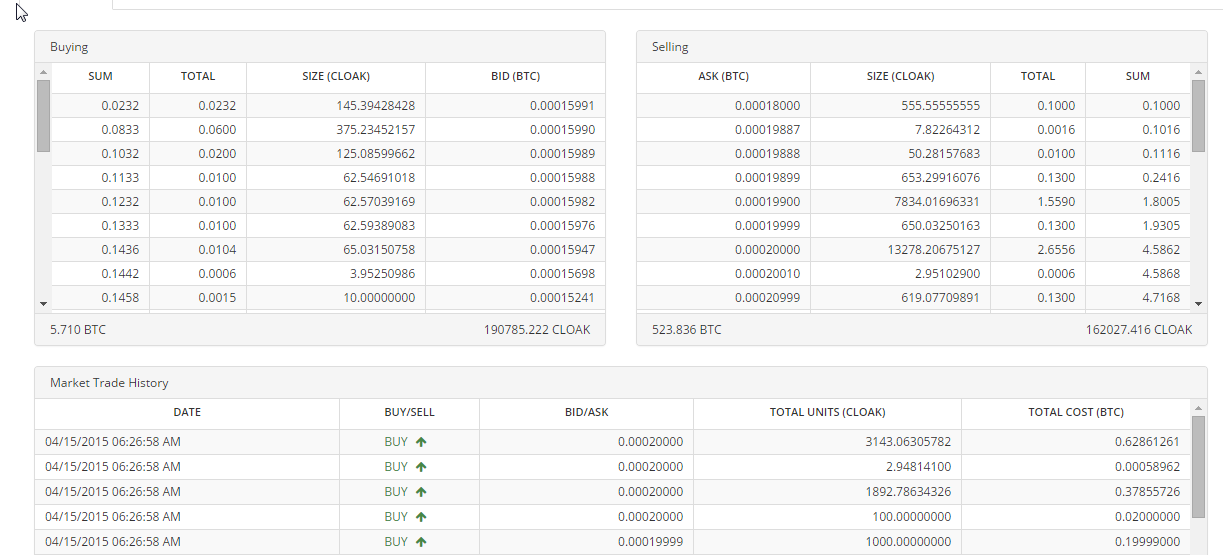Click the Market Trade History scroll-up arrow

click(x=1199, y=408)
